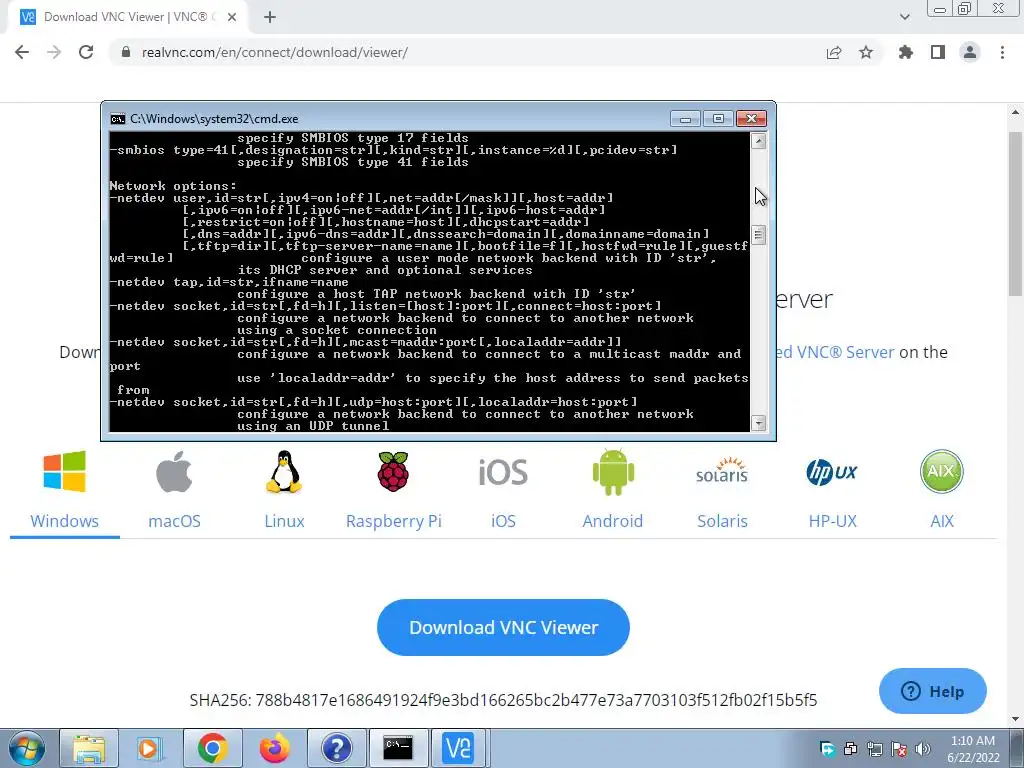Expand Chrome tab search chevron

coord(904,17)
